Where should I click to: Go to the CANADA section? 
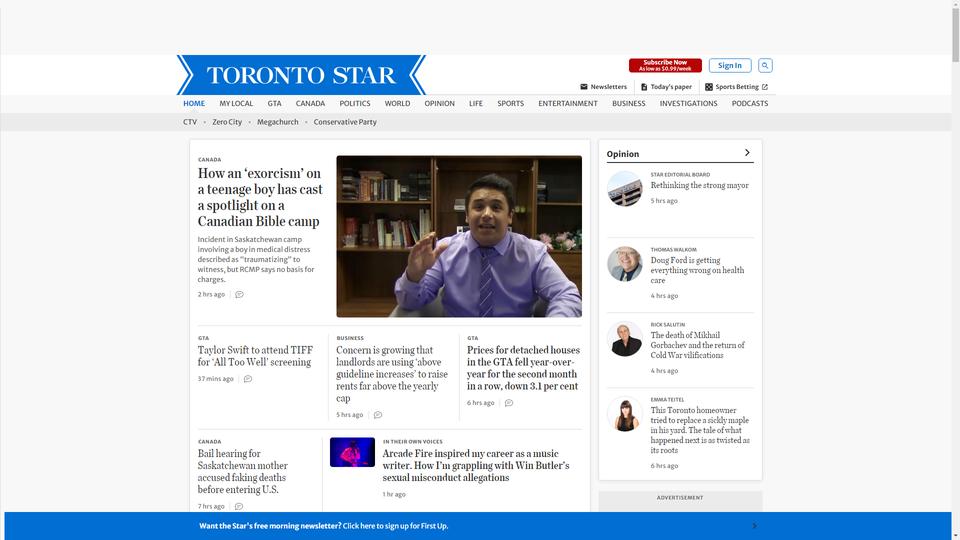coord(310,103)
